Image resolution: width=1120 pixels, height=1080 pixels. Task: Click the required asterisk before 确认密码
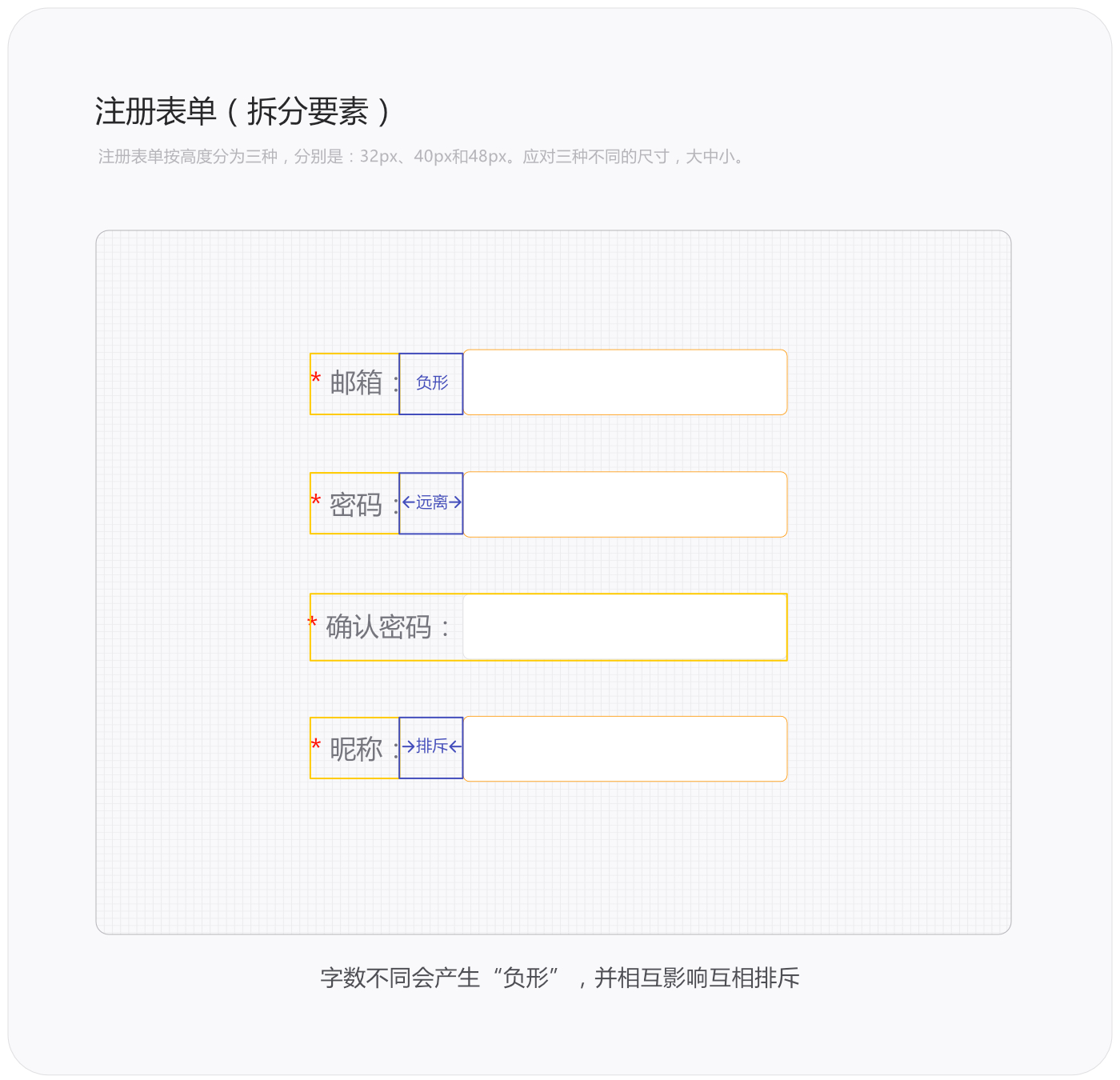[x=313, y=622]
